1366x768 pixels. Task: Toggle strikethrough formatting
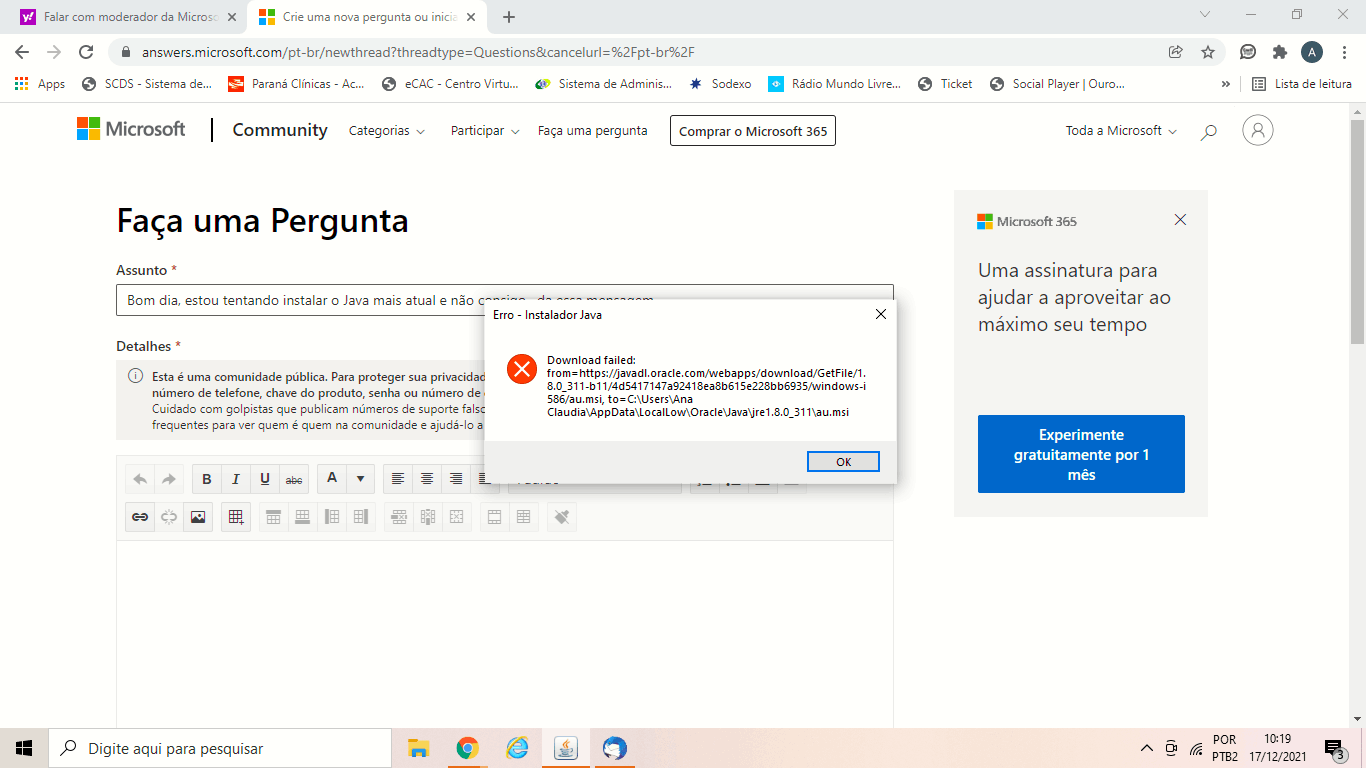coord(294,479)
